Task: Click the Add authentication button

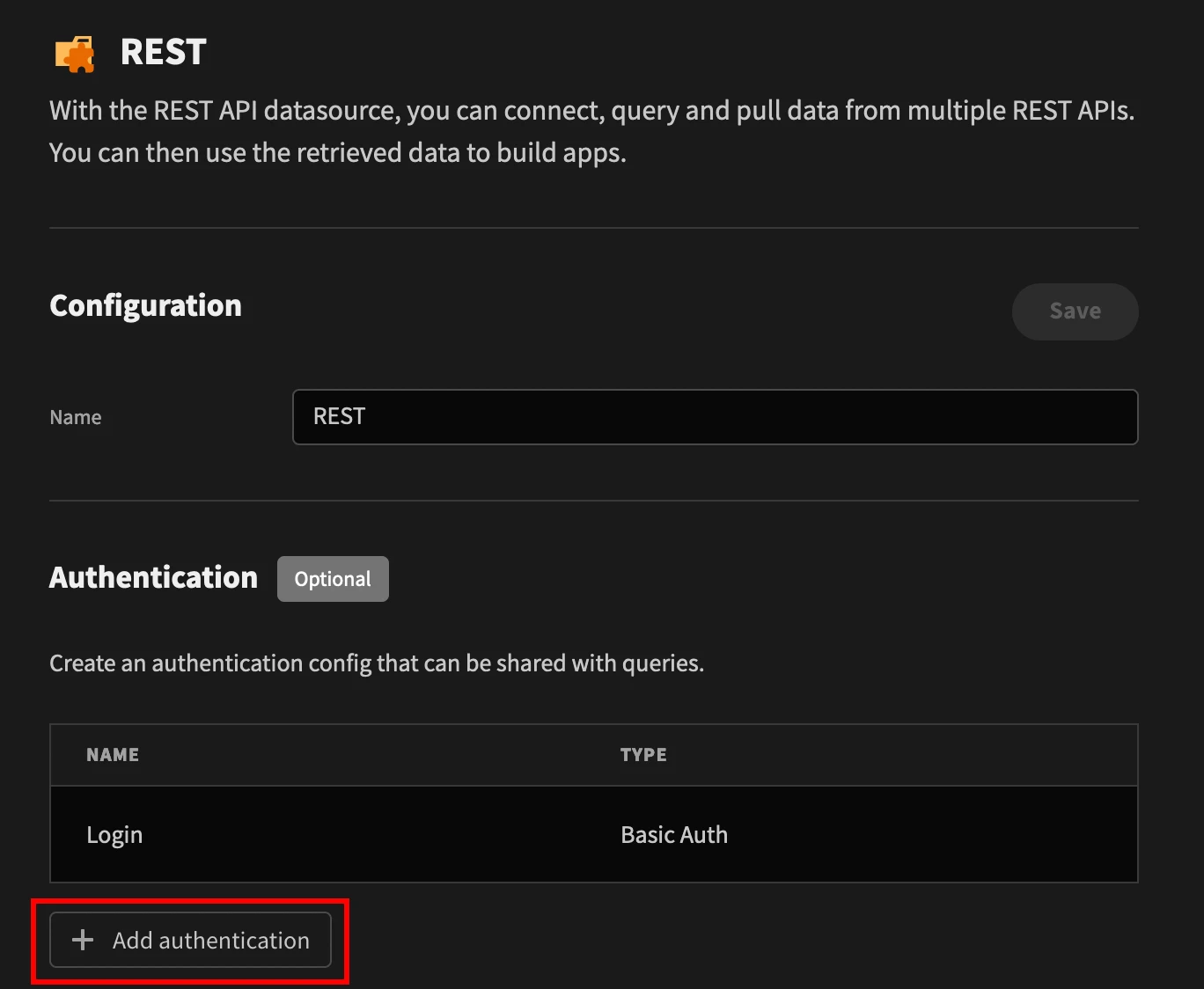Action: [x=190, y=940]
